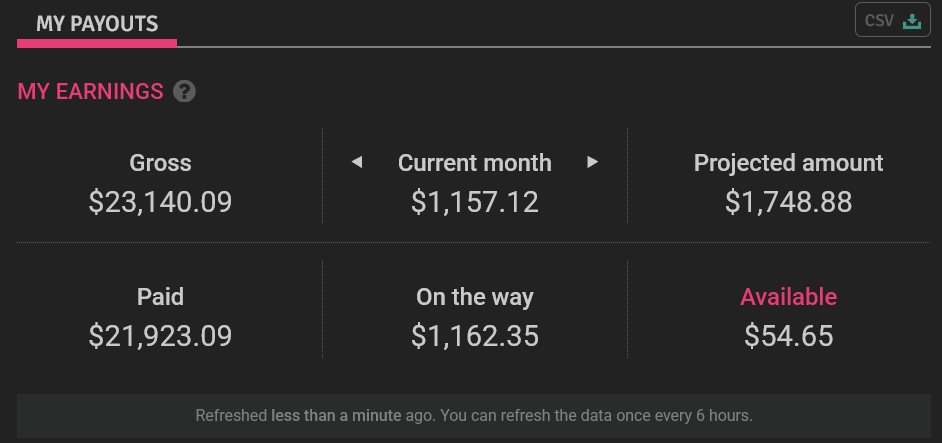Select the MY PAYOUTS tab
942x443 pixels.
(x=97, y=24)
